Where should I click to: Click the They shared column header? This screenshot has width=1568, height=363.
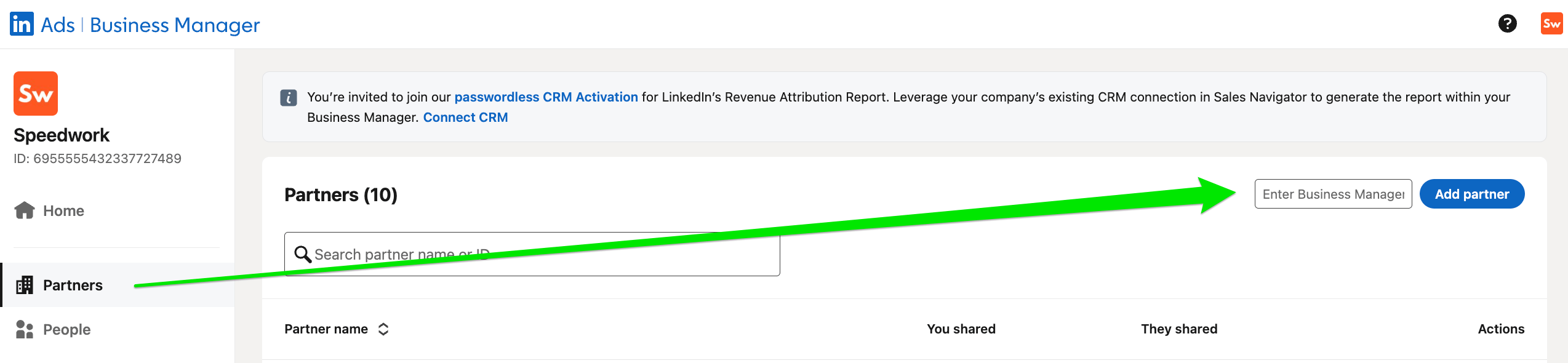(1179, 329)
